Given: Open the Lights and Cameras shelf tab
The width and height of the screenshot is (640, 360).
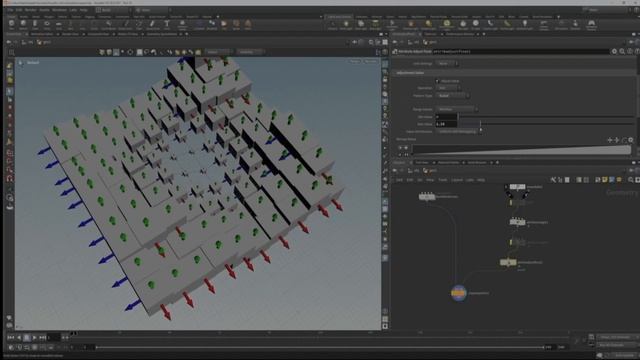Looking at the screenshot, I should click(339, 17).
